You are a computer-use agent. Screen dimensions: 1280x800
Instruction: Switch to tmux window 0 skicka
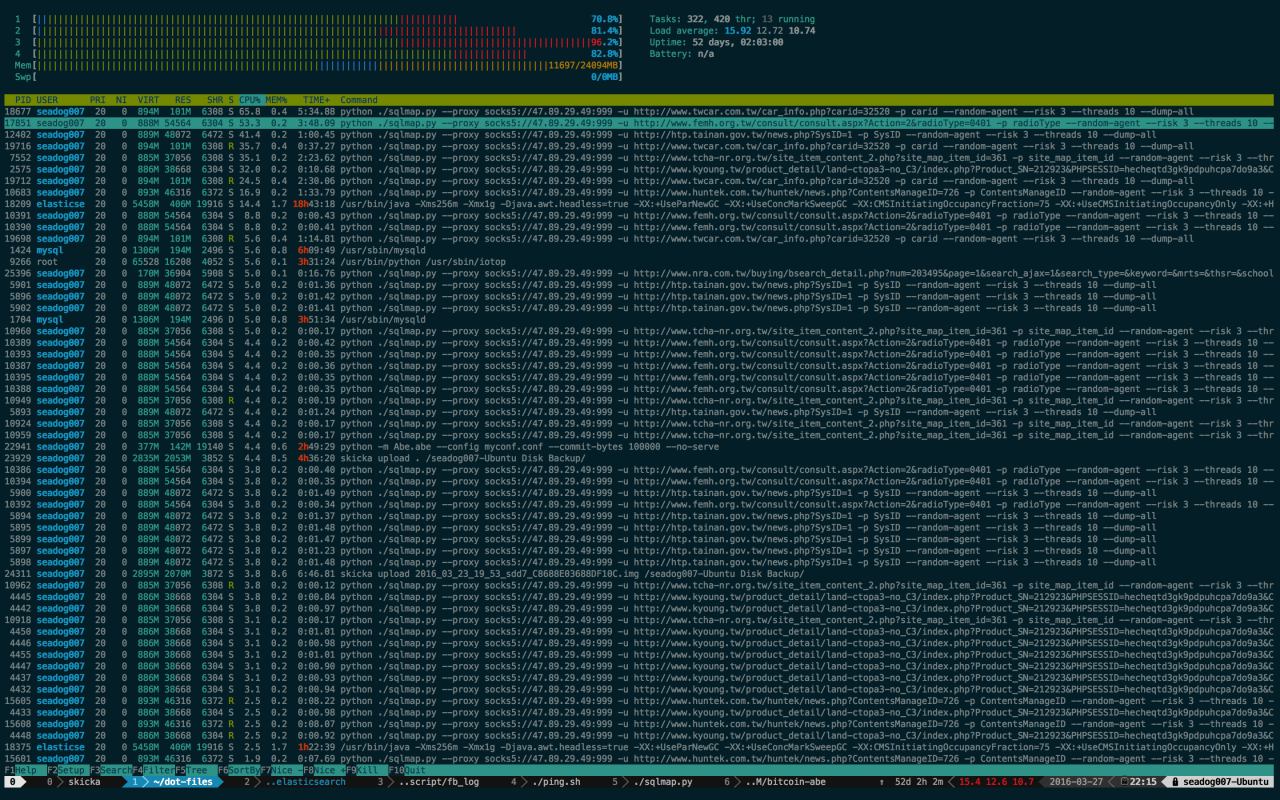[x=74, y=782]
